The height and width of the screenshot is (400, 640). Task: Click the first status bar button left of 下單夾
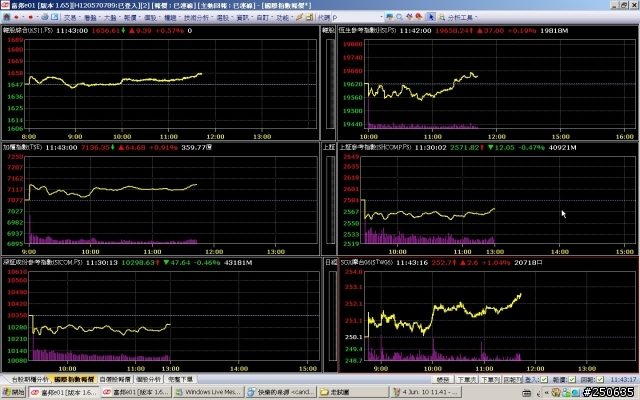coord(443,380)
